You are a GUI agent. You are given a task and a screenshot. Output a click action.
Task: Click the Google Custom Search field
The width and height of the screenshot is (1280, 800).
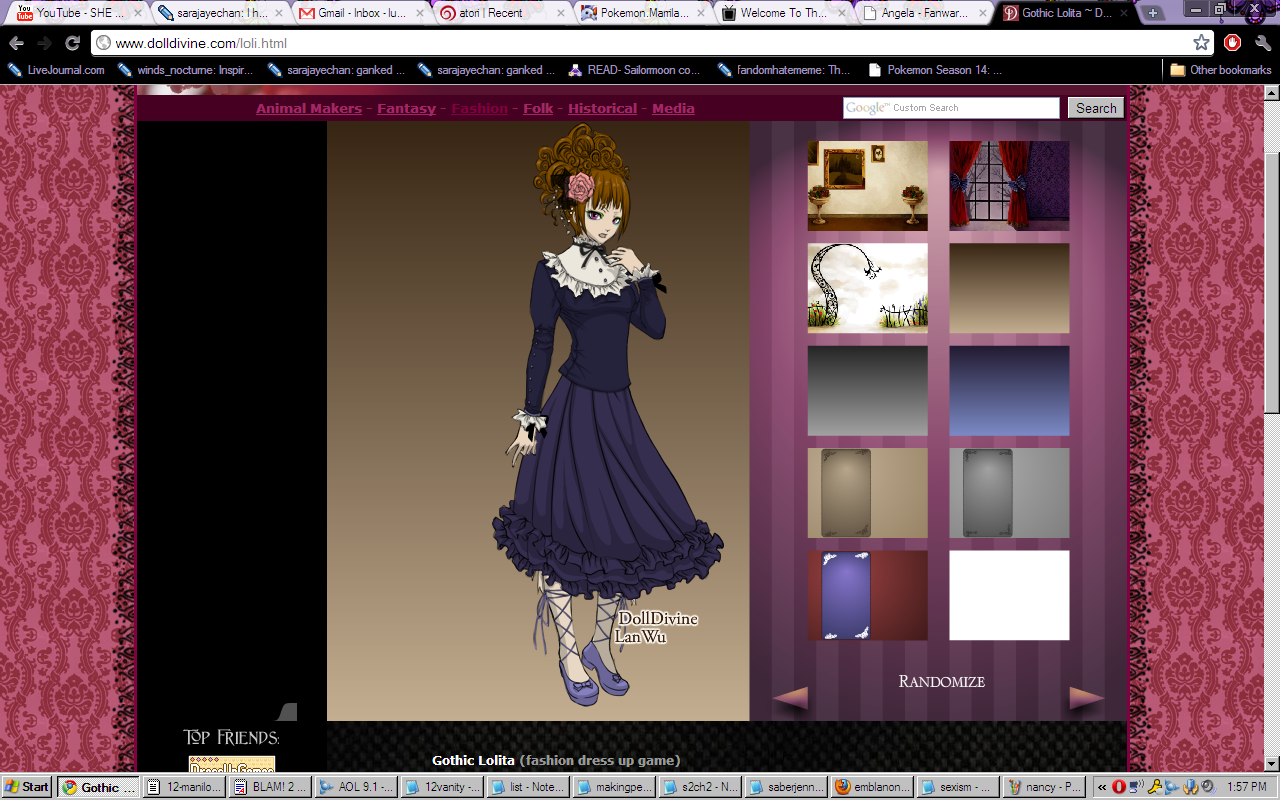pyautogui.click(x=950, y=108)
